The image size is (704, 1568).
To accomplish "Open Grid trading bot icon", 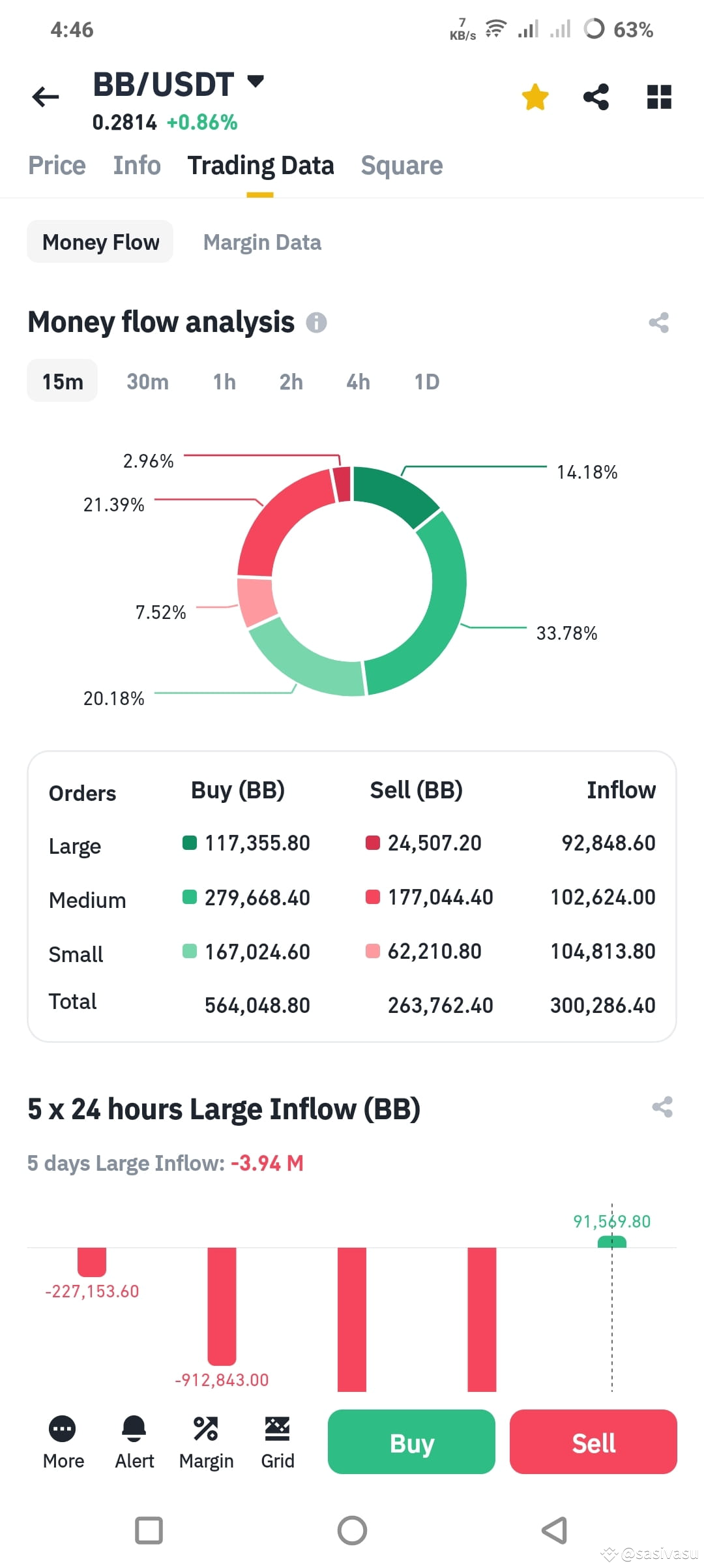I will pos(277,1428).
